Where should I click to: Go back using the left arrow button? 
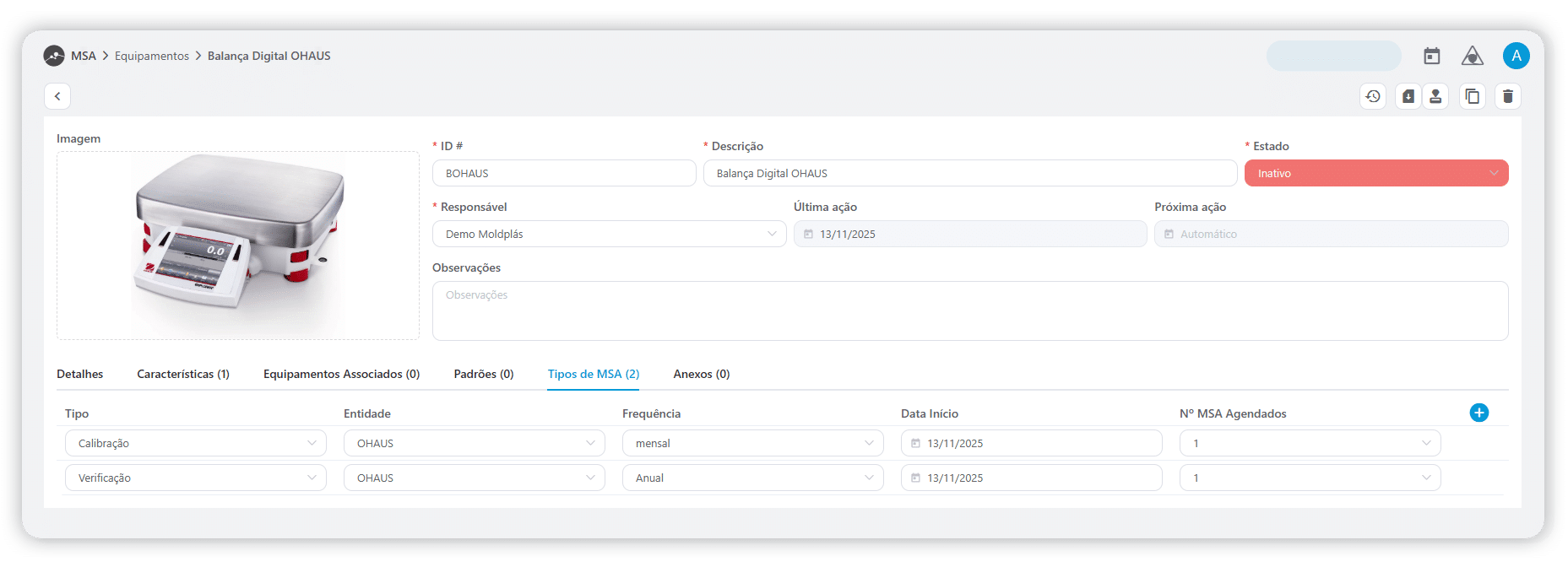coord(57,96)
